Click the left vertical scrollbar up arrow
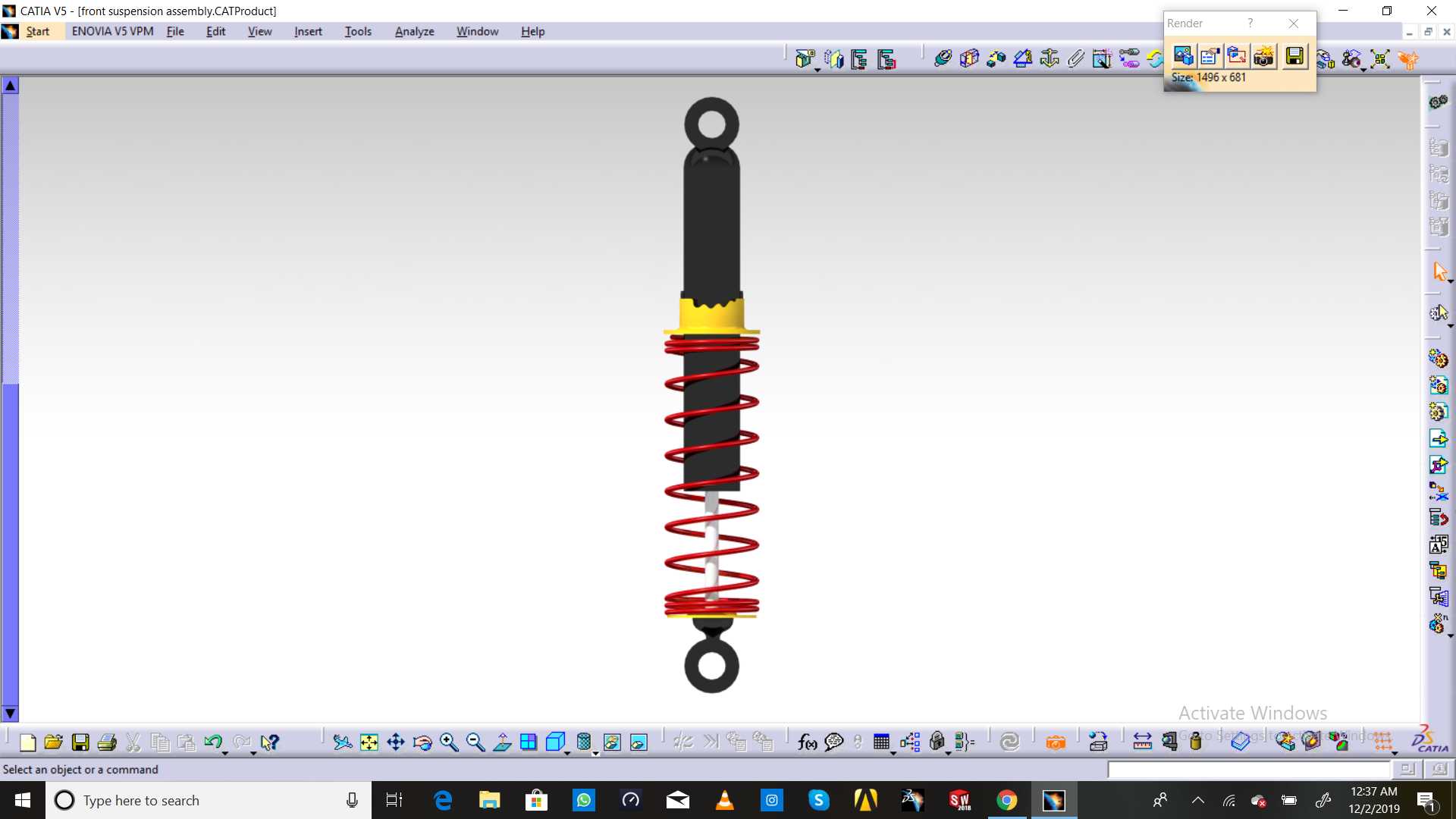1456x819 pixels. (x=10, y=85)
